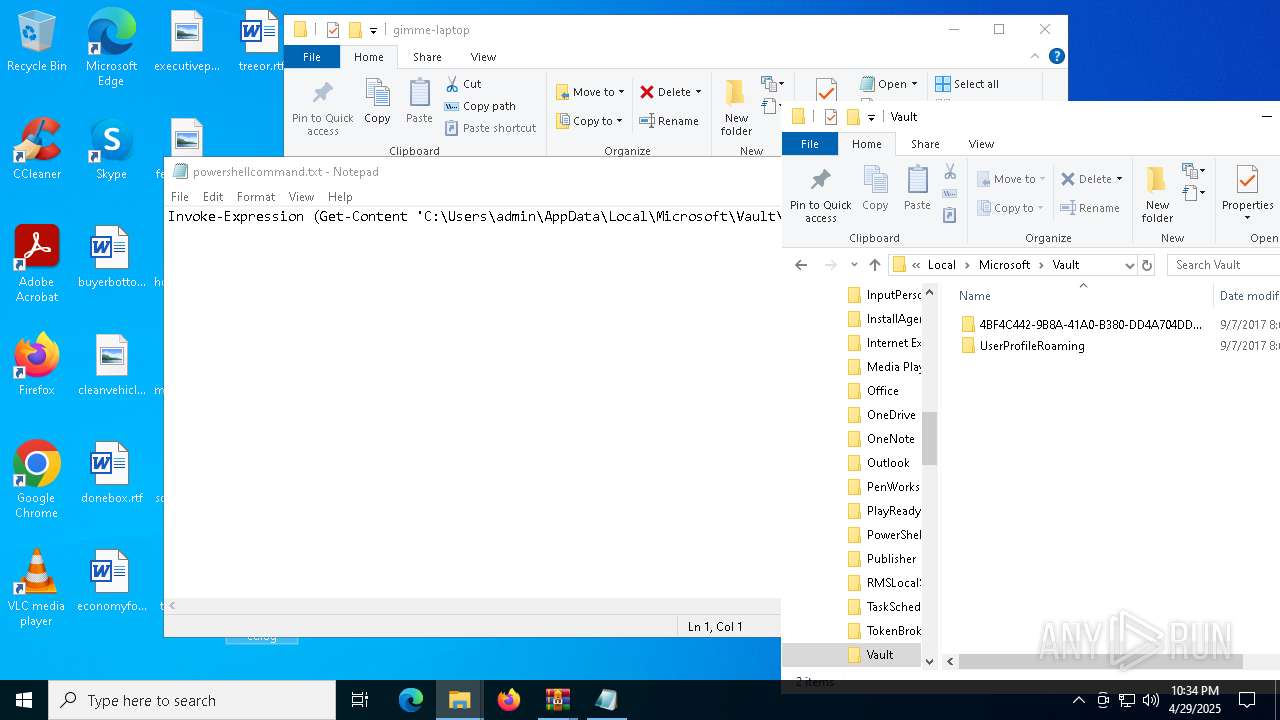Click Paste shortcut in gimme-laptop window
1280x720 pixels.
pyautogui.click(x=490, y=128)
